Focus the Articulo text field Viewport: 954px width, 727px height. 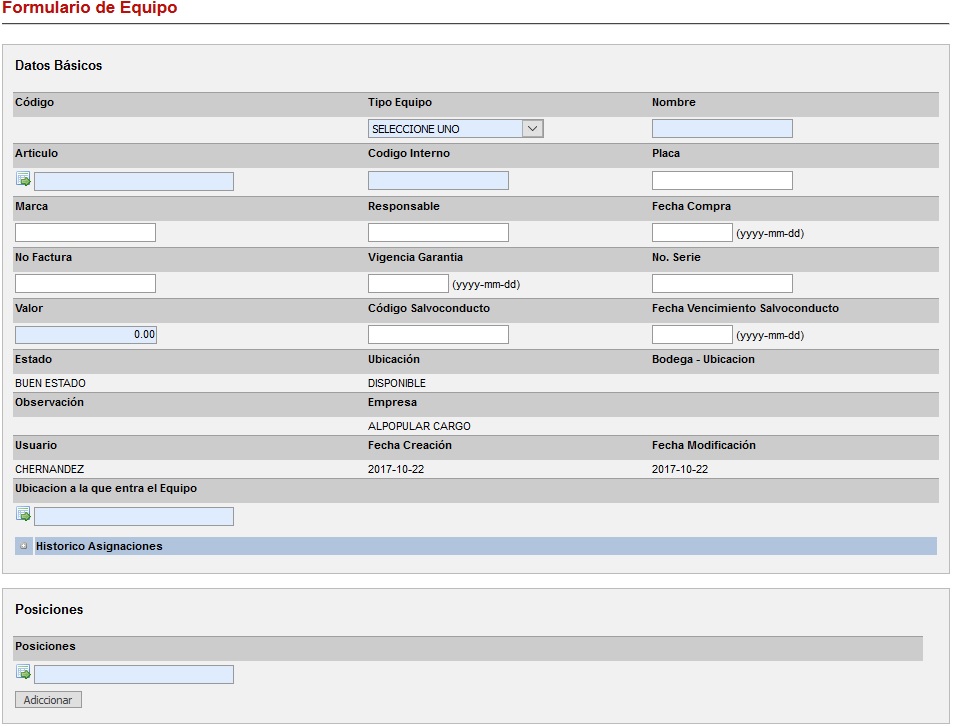coord(134,181)
